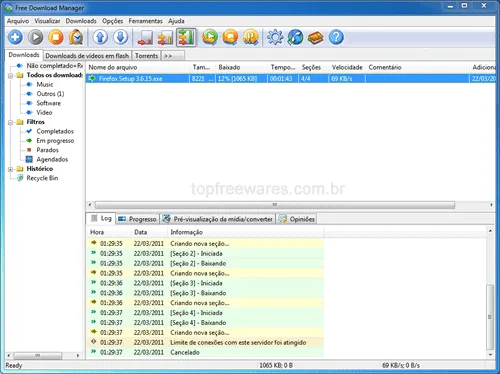The width and height of the screenshot is (500, 374).
Task: Sort by the Seções column header
Action: pyautogui.click(x=314, y=67)
